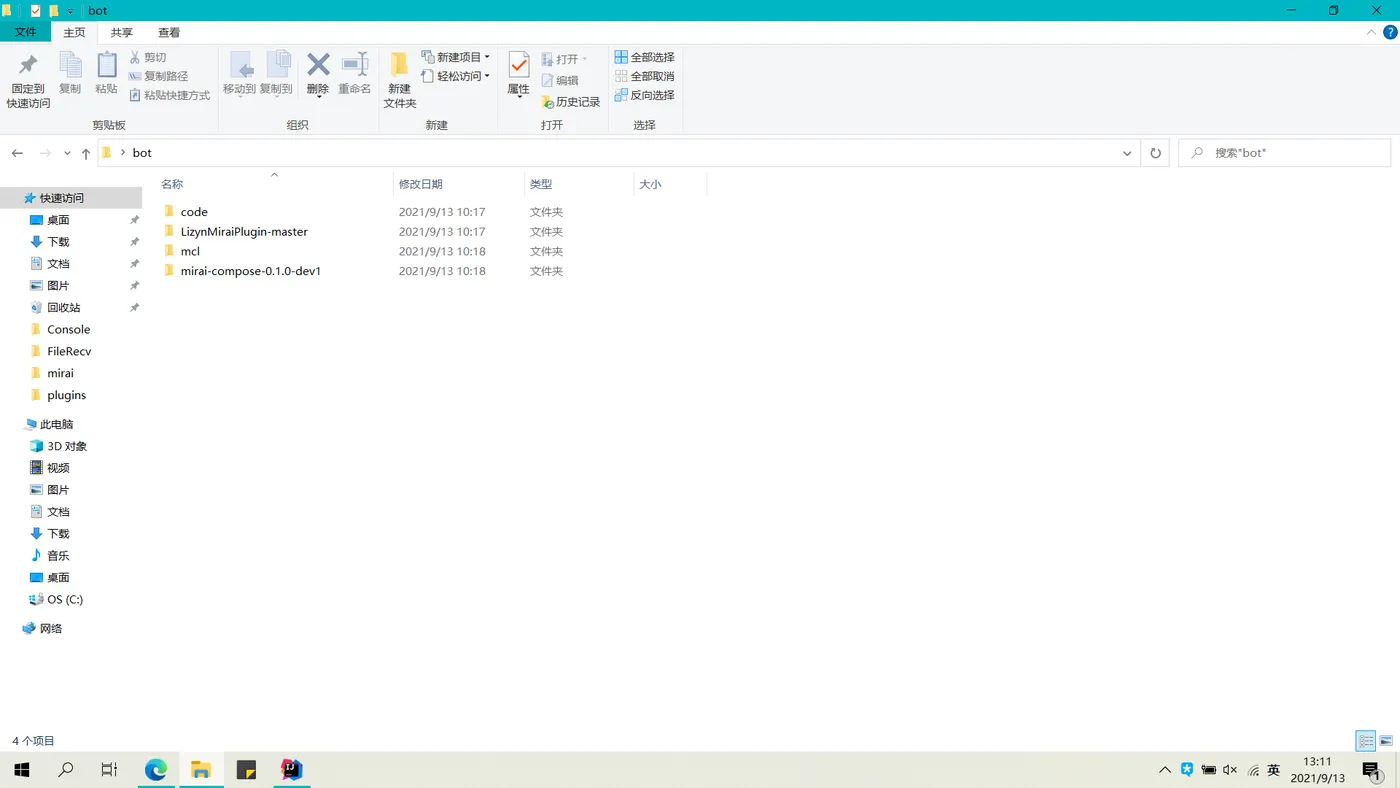Click 新建文件夹 new folder icon
The width and height of the screenshot is (1400, 788).
(x=399, y=65)
